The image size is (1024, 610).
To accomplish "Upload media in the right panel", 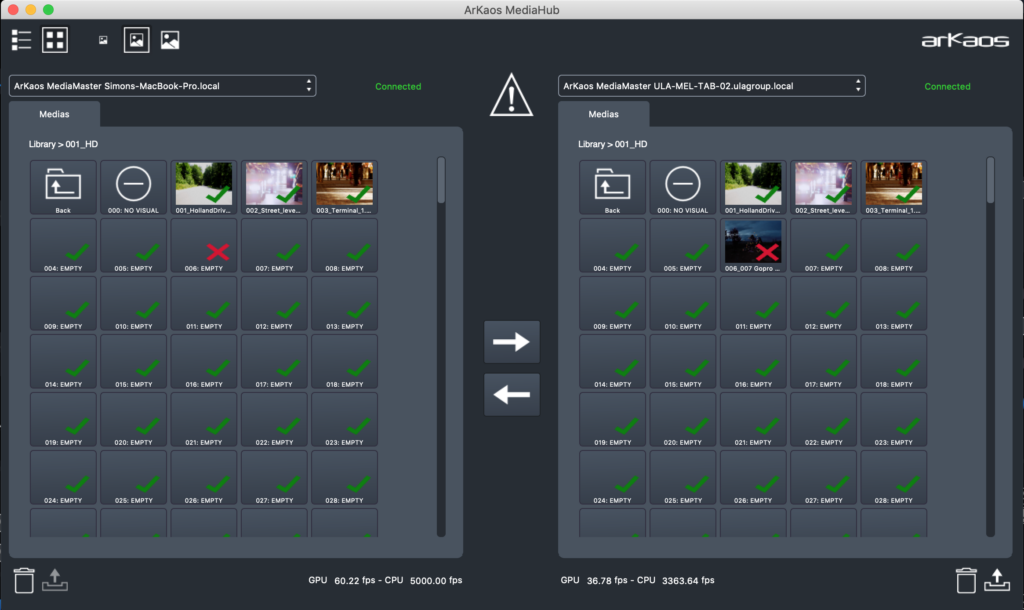I will tap(997, 579).
